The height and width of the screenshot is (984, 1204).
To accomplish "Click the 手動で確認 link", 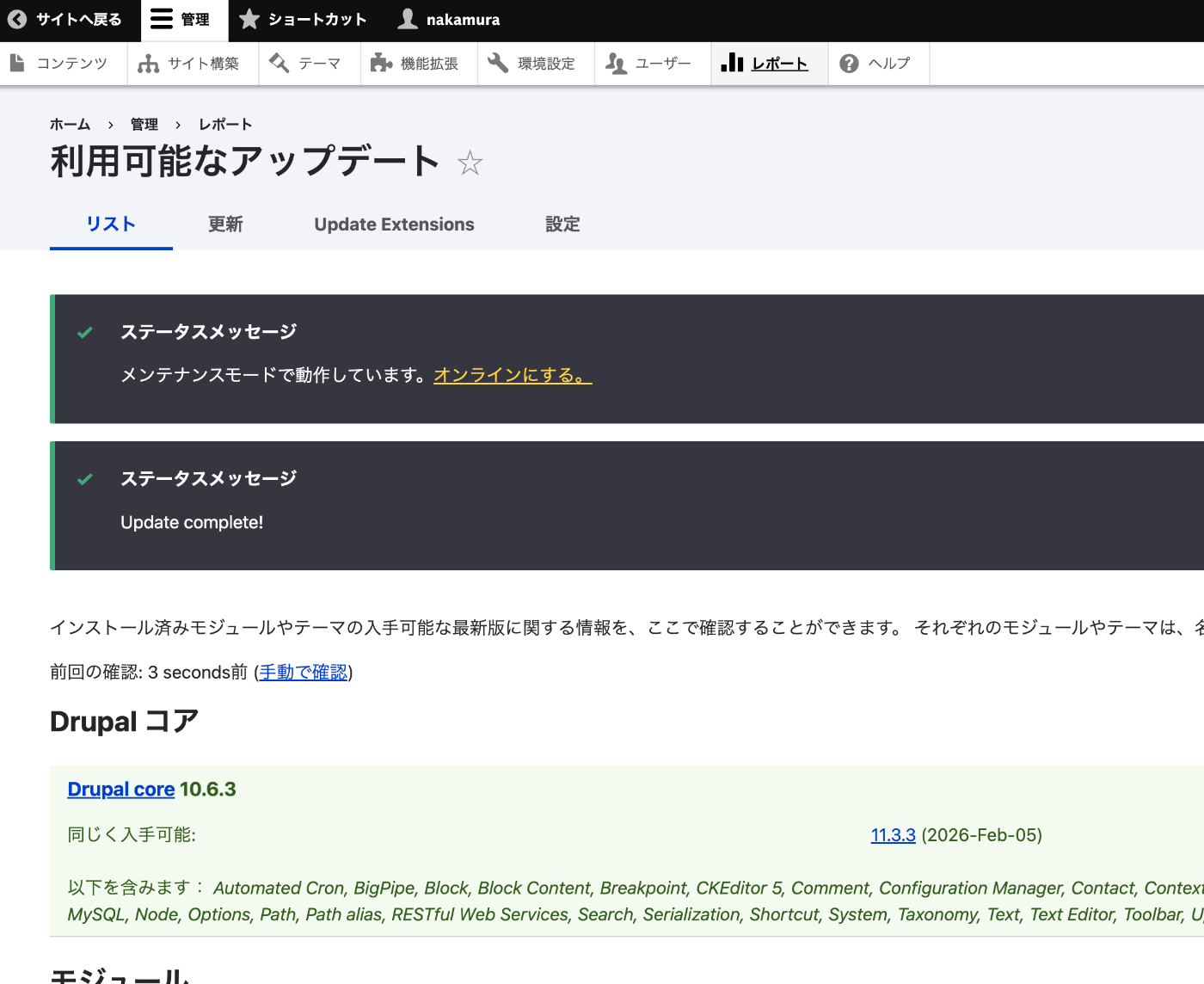I will pyautogui.click(x=304, y=672).
